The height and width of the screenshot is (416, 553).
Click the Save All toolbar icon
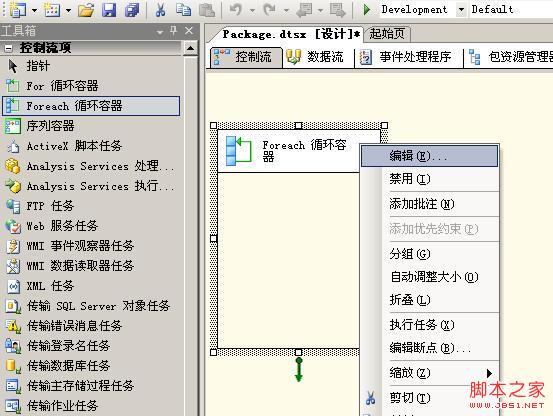click(x=132, y=10)
